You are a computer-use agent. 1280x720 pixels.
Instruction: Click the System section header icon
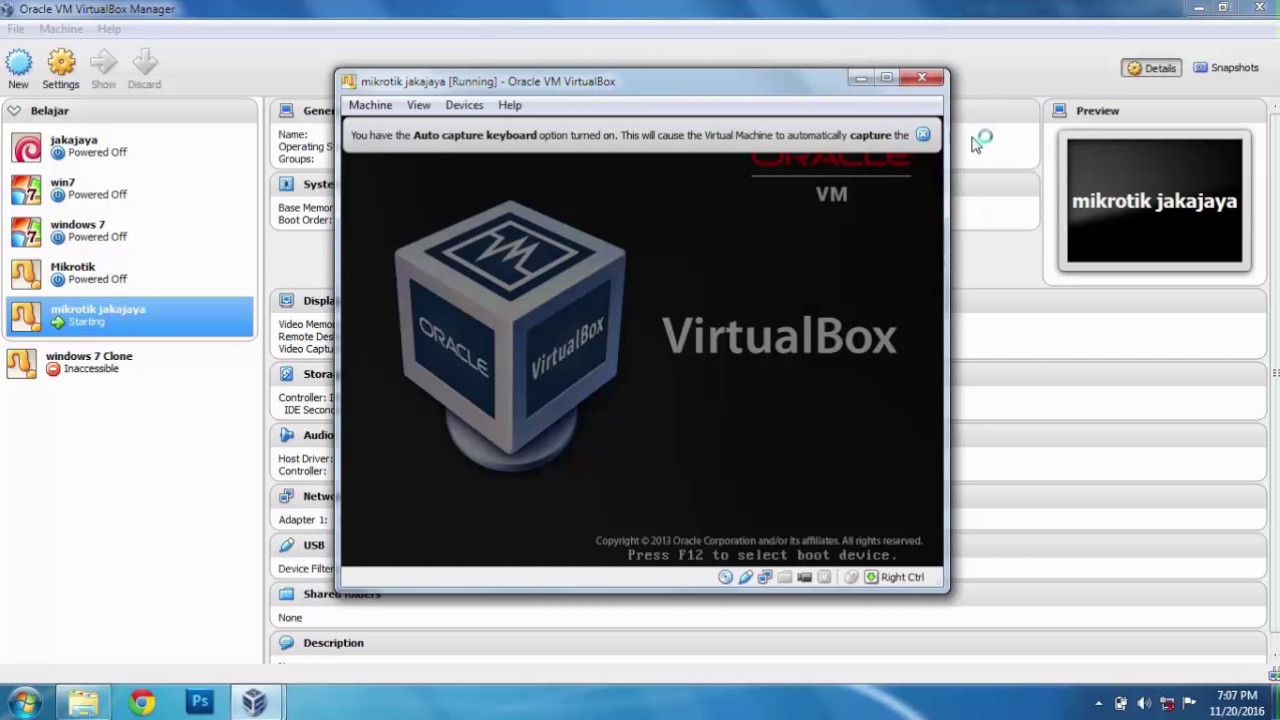pyautogui.click(x=287, y=184)
